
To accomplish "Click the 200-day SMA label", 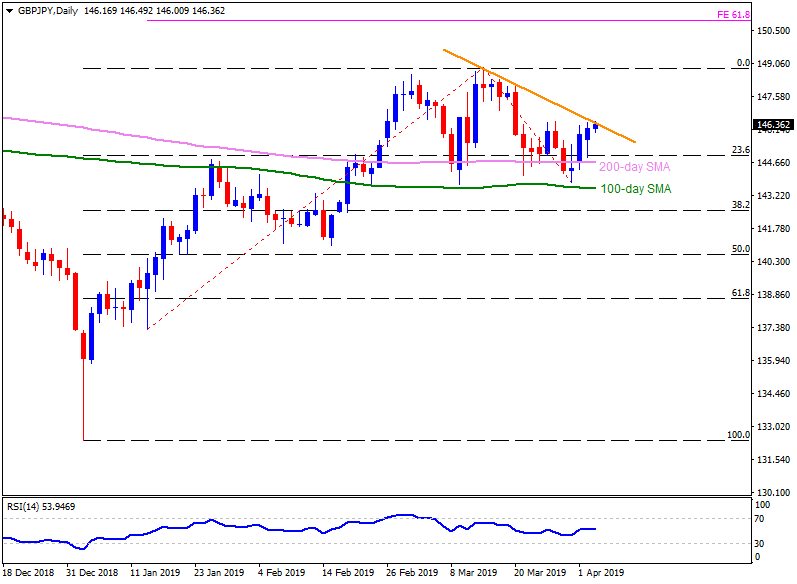I will pos(634,167).
